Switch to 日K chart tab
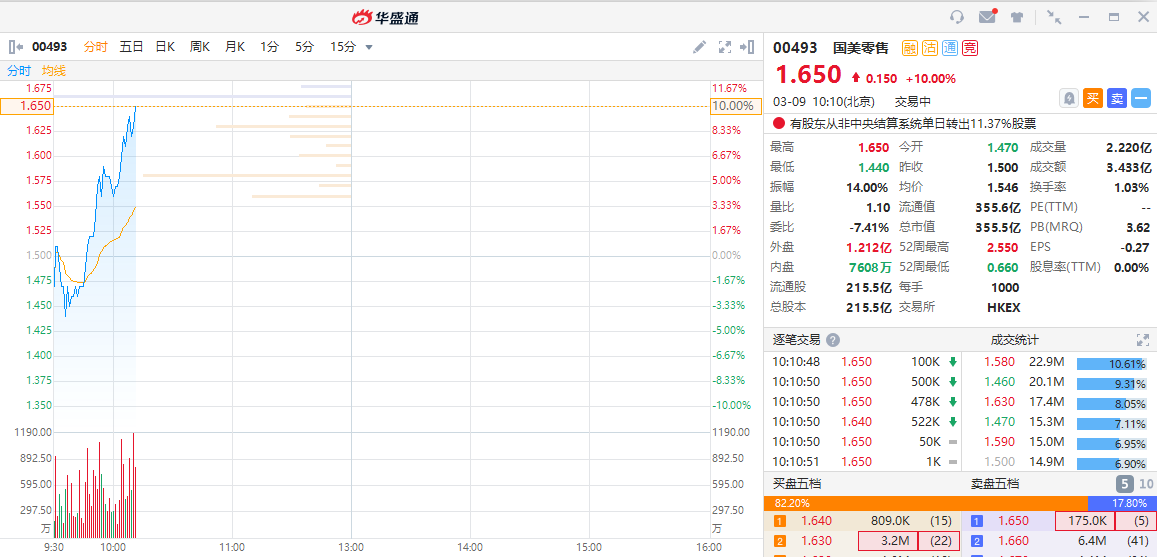The width and height of the screenshot is (1157, 557). [x=164, y=47]
